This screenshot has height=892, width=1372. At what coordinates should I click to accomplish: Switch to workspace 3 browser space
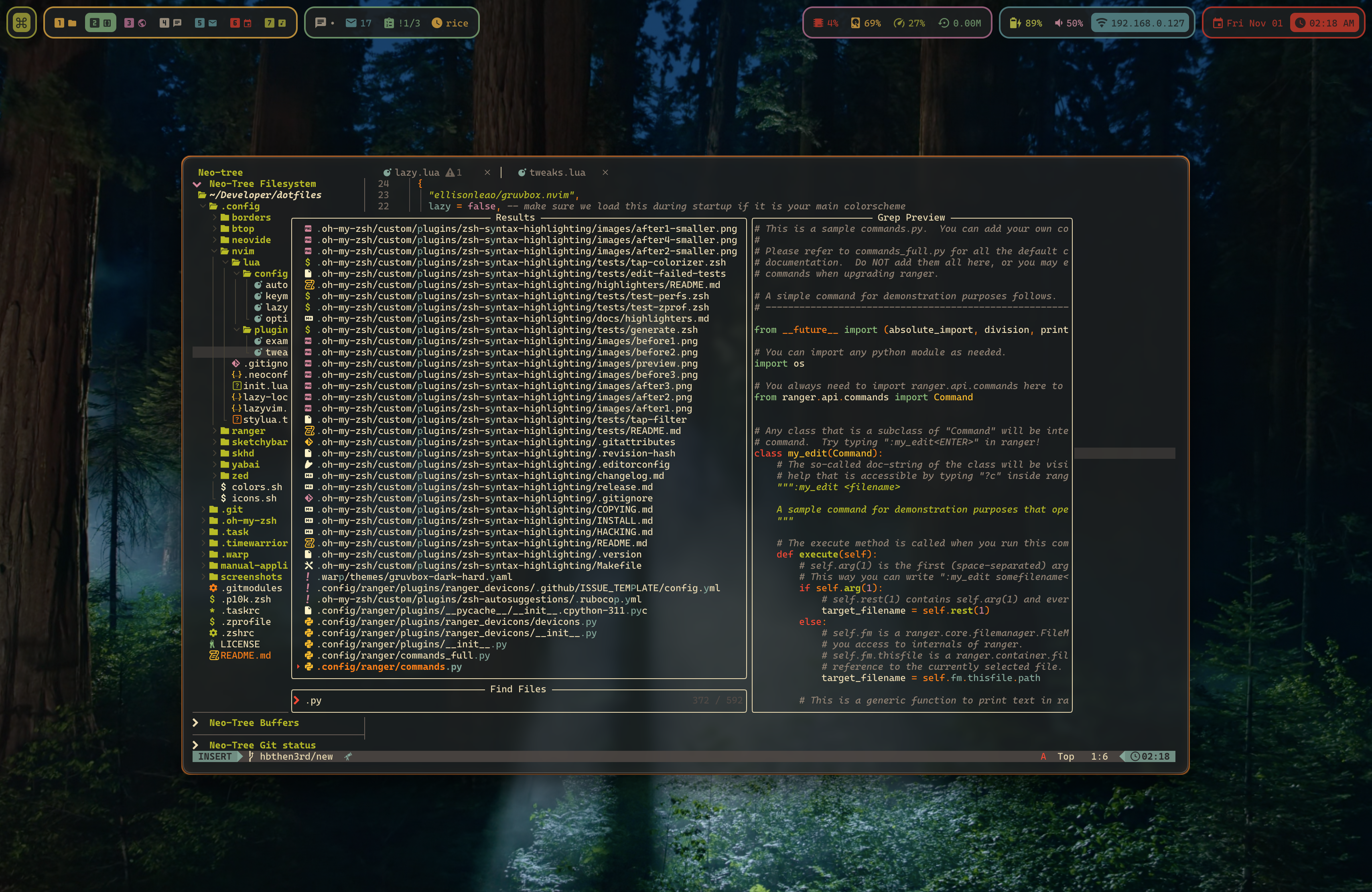[136, 23]
